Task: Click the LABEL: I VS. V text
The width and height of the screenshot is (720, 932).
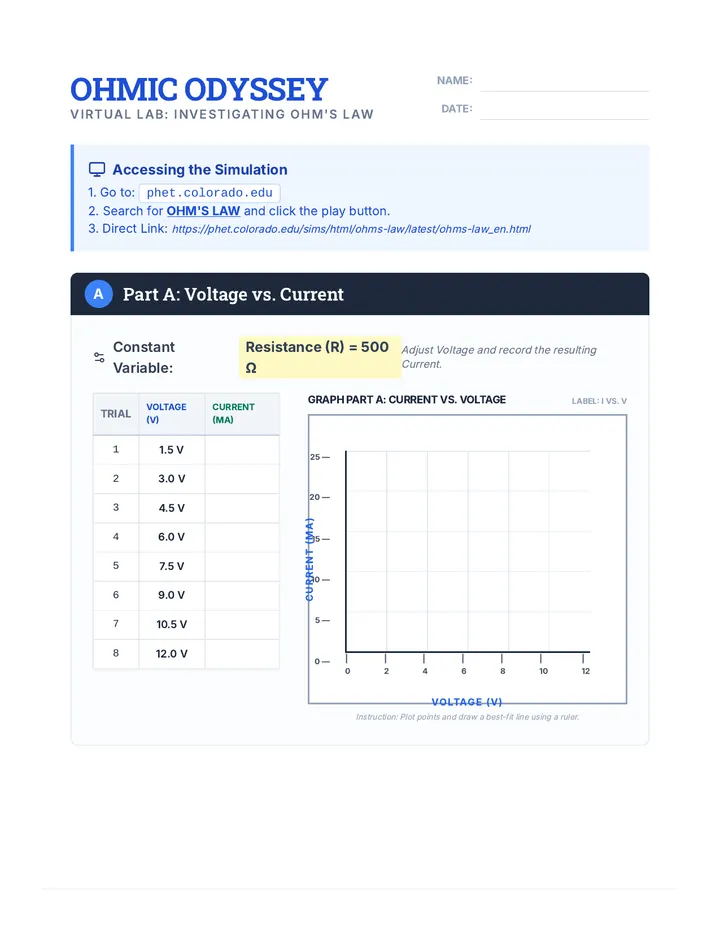Action: pos(599,401)
